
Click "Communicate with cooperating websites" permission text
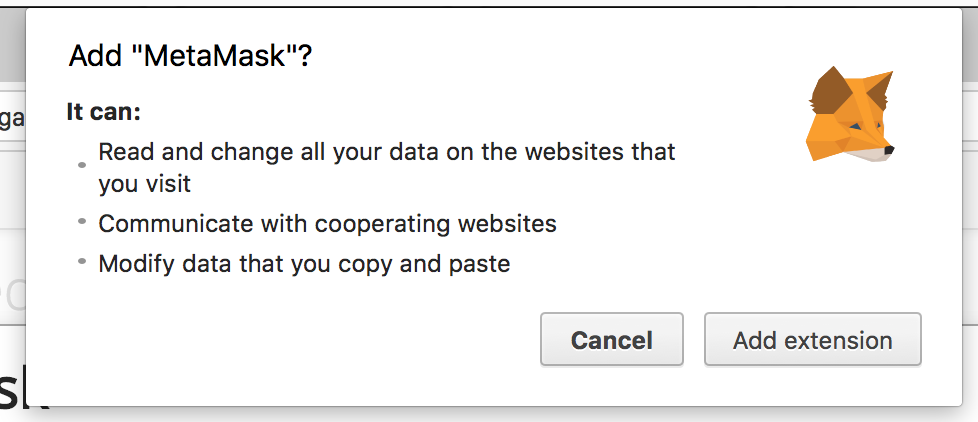327,223
